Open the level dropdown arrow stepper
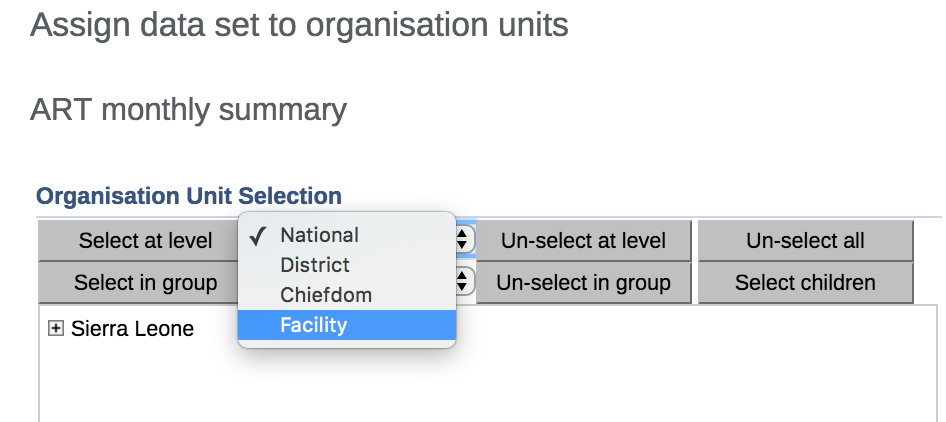Viewport: 946px width, 422px height. [x=463, y=240]
